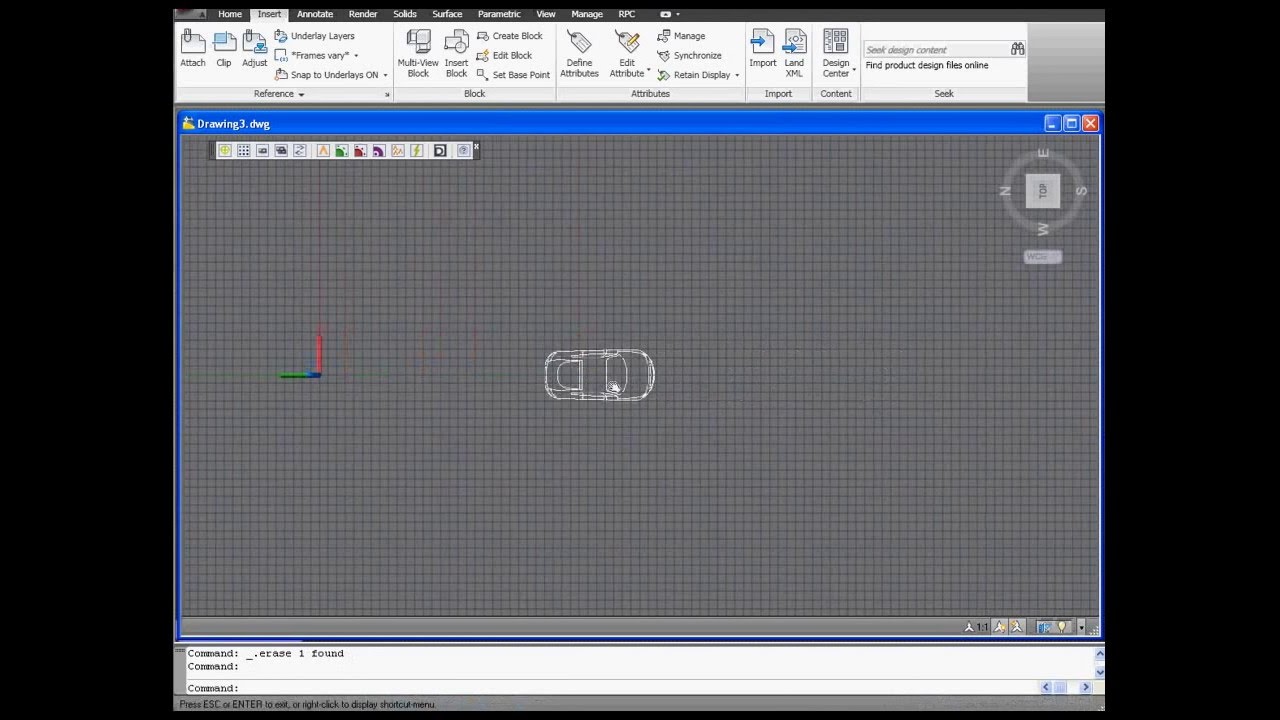The width and height of the screenshot is (1280, 720).
Task: Toggle Snap to Underlays ON setting
Action: click(x=326, y=75)
